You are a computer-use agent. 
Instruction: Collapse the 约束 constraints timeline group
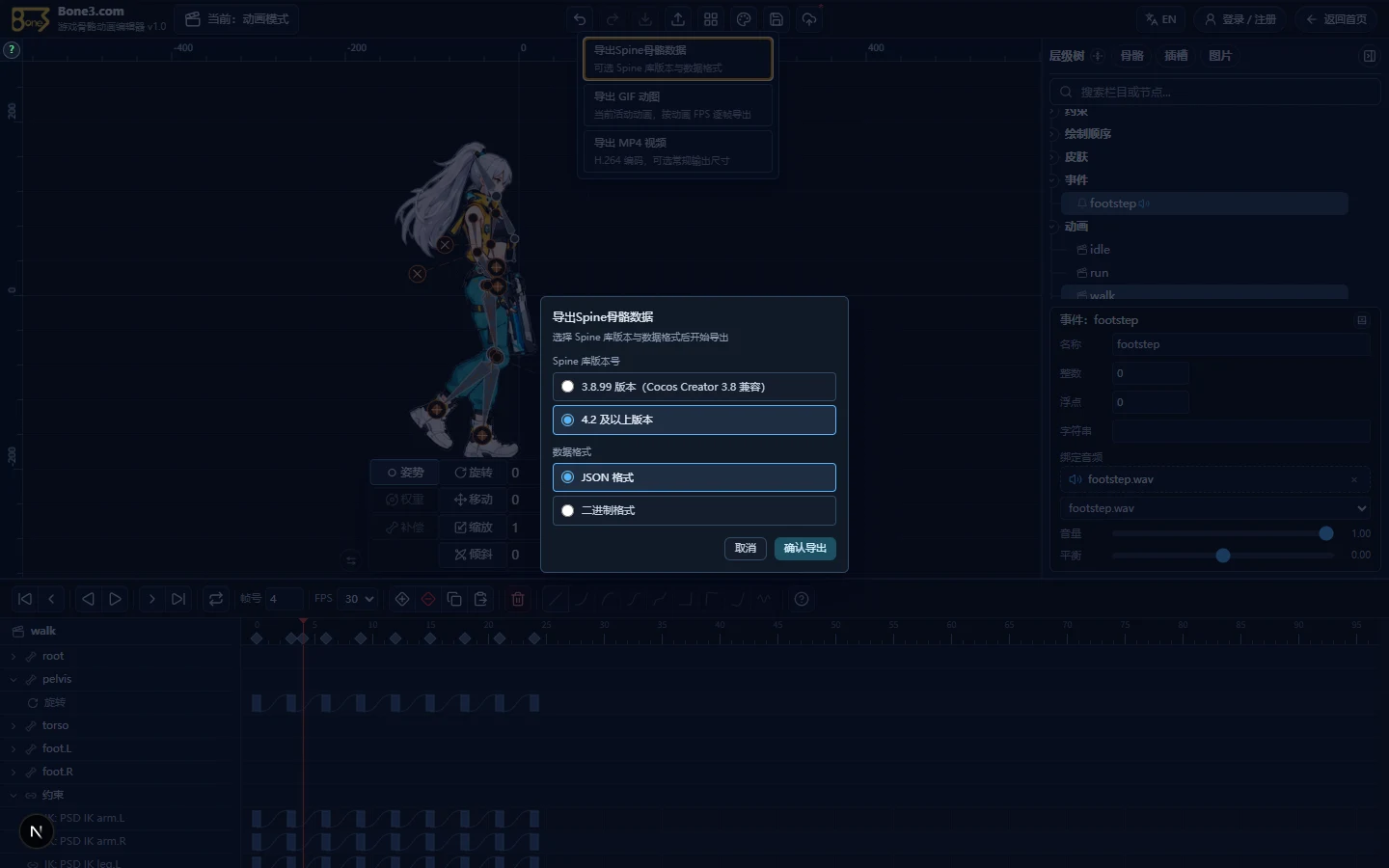14,795
